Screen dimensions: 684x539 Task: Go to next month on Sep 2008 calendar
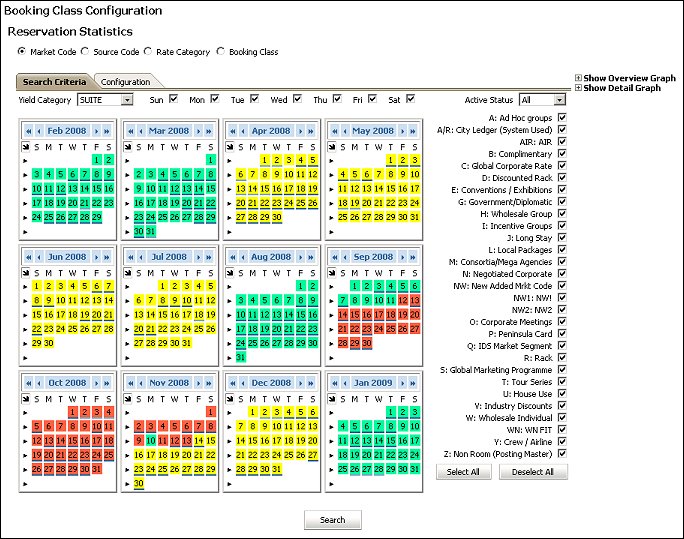[400, 257]
